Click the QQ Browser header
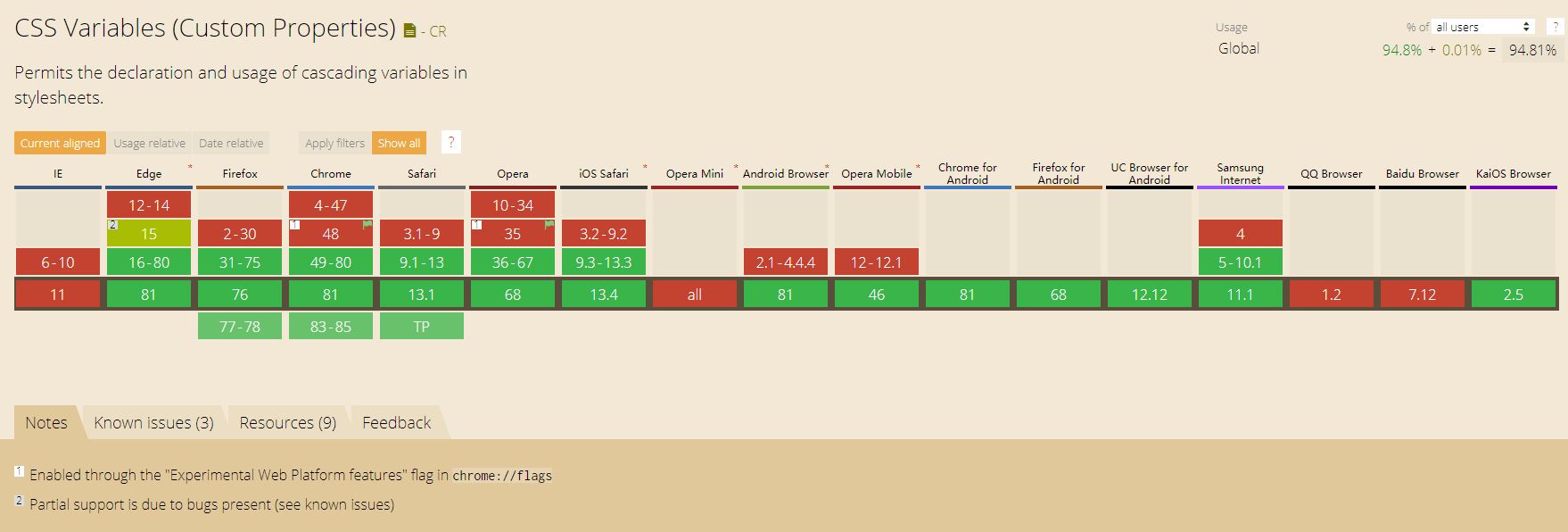The height and width of the screenshot is (532, 1568). [1332, 174]
